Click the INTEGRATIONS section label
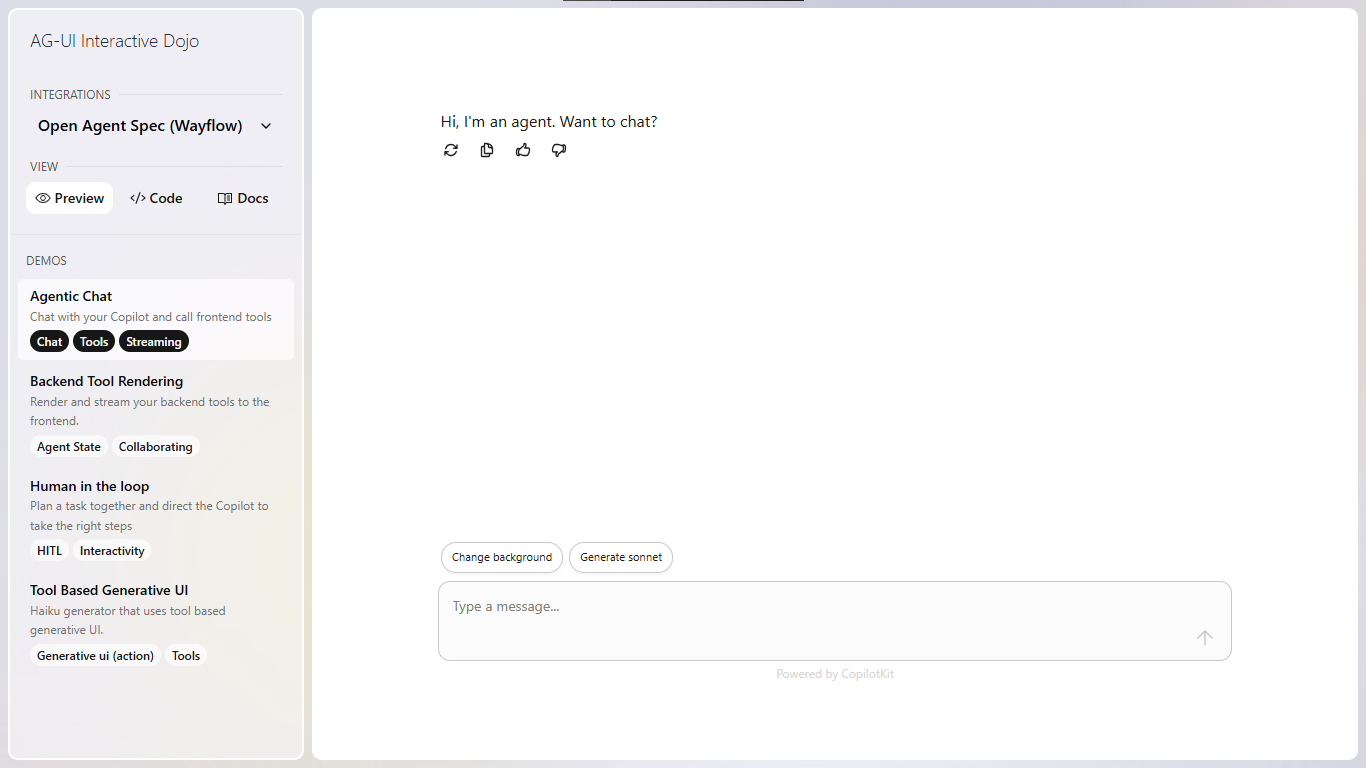The width and height of the screenshot is (1366, 768). coord(70,95)
